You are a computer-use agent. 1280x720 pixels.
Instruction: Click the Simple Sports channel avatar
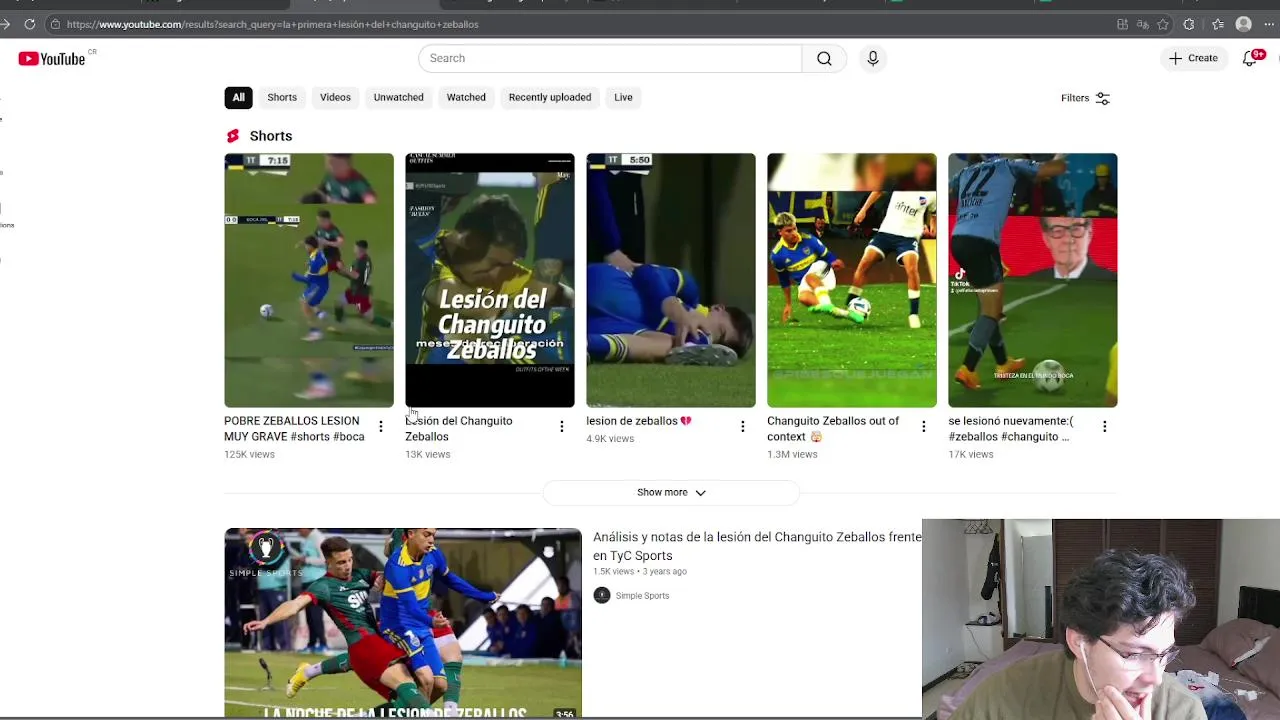click(x=601, y=595)
